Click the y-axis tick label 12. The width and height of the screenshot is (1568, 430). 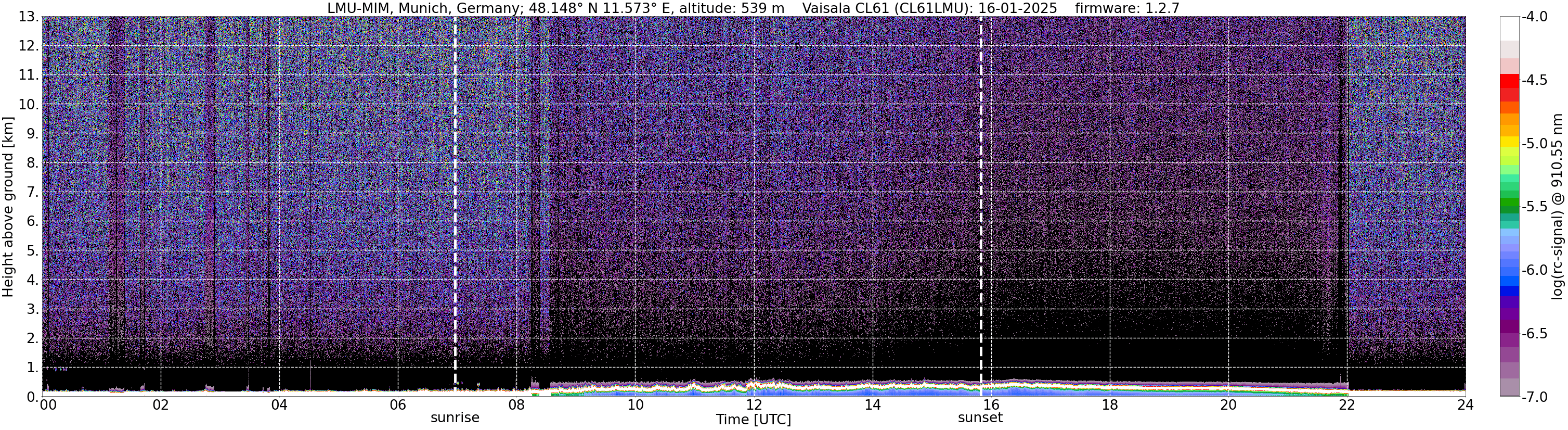(29, 46)
